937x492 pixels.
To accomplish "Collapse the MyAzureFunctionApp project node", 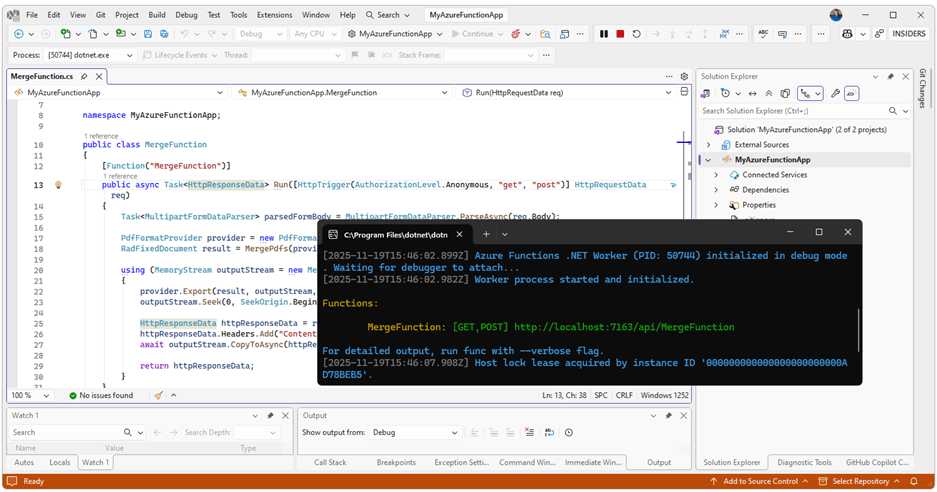I will (709, 160).
